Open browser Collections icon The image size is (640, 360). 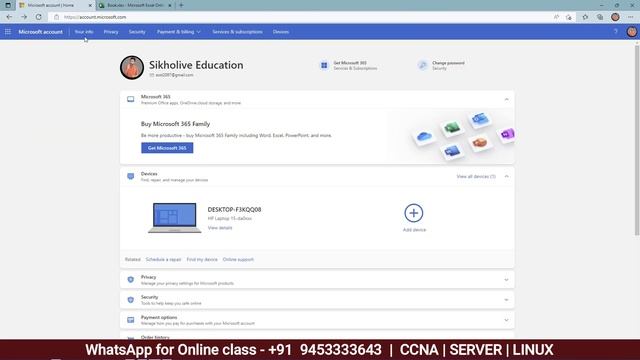[x=600, y=17]
